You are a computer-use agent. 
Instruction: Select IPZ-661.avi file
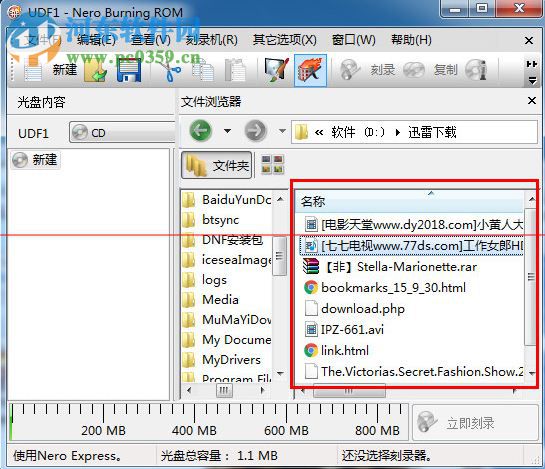pos(344,330)
